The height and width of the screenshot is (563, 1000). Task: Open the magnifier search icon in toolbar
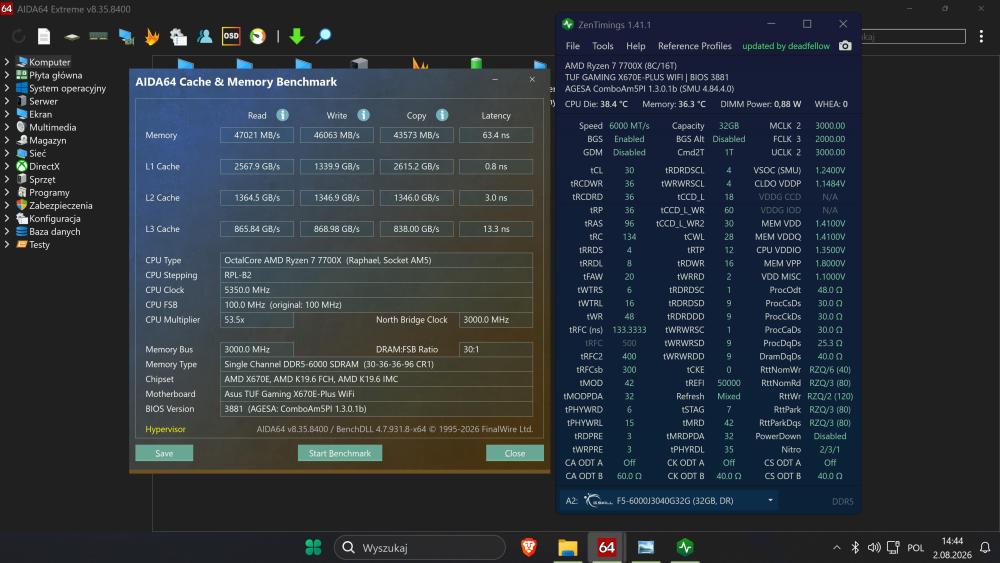click(x=323, y=36)
